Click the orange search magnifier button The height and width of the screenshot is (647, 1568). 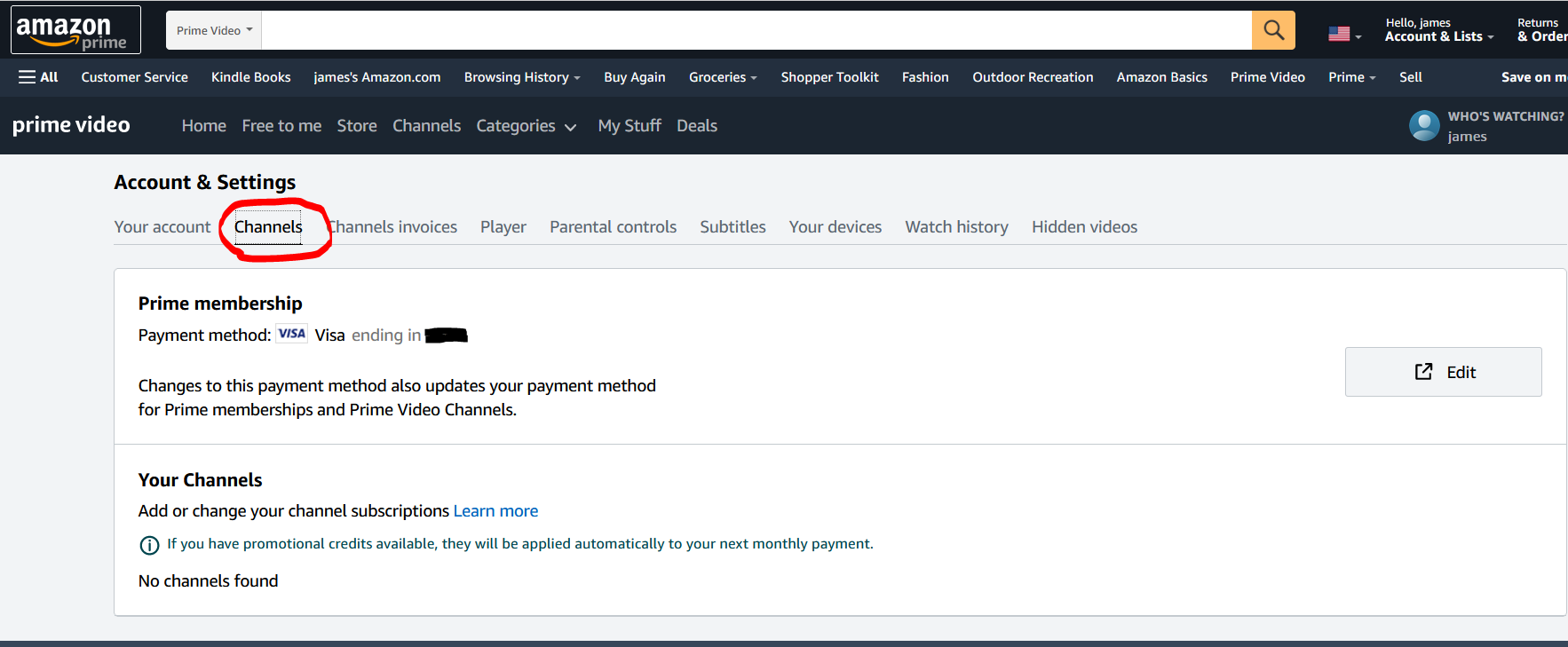click(1273, 30)
